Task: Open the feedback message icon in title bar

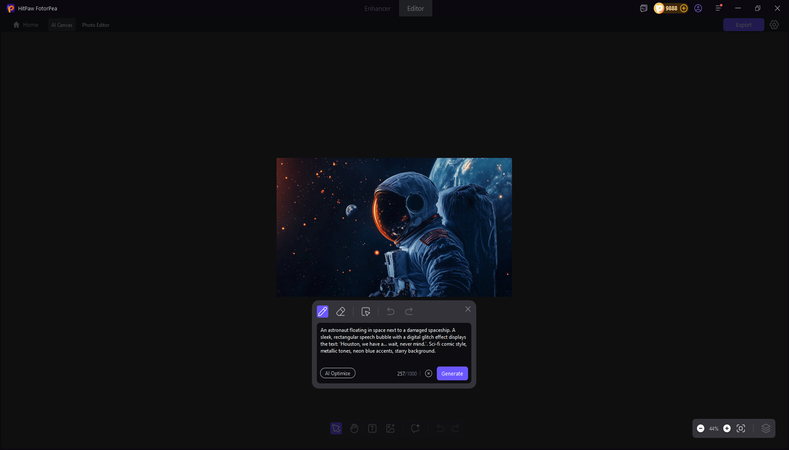Action: click(x=644, y=9)
